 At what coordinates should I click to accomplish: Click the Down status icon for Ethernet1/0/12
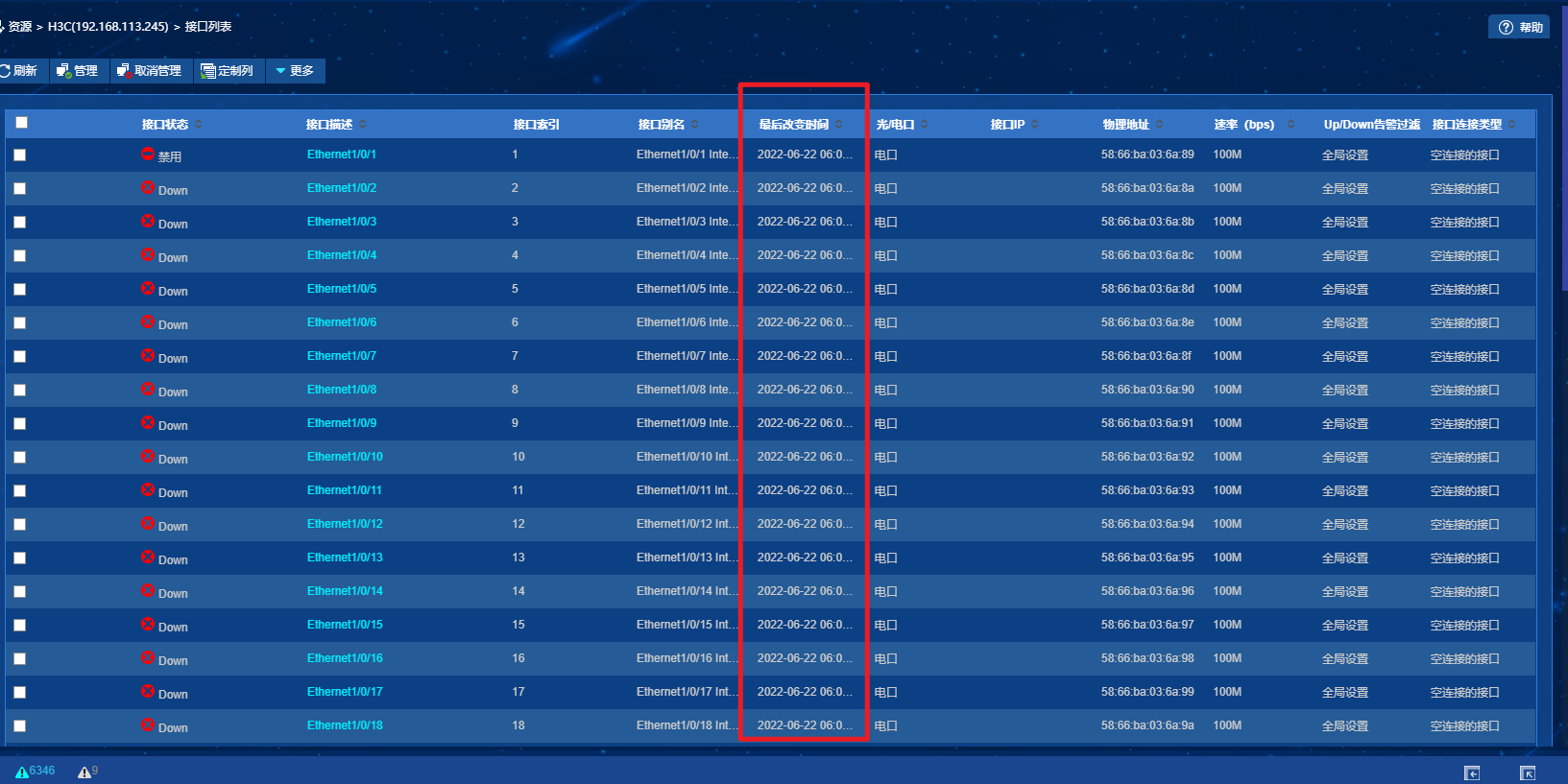click(148, 523)
